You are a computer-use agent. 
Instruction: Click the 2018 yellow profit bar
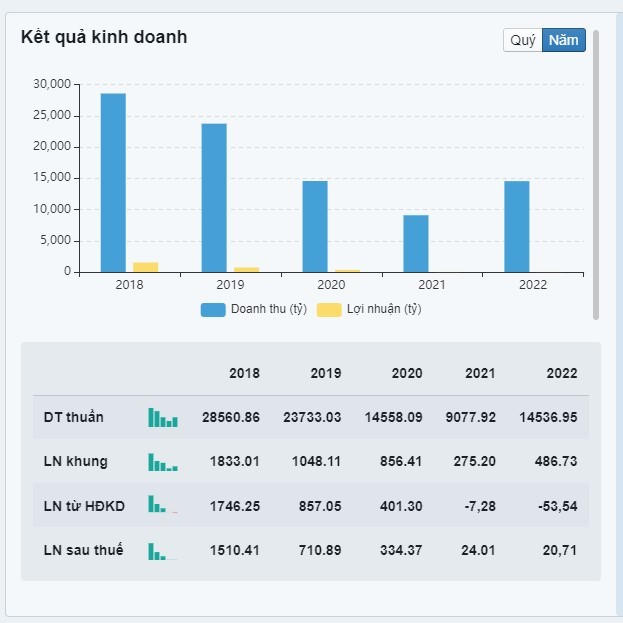[x=146, y=267]
